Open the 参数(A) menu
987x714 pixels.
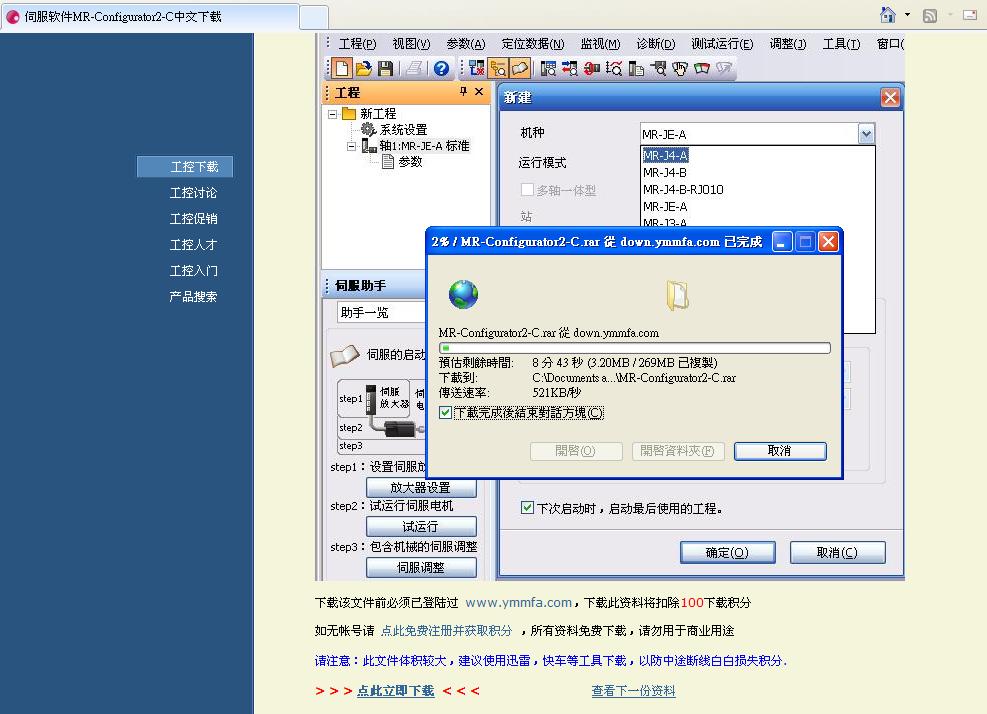465,44
